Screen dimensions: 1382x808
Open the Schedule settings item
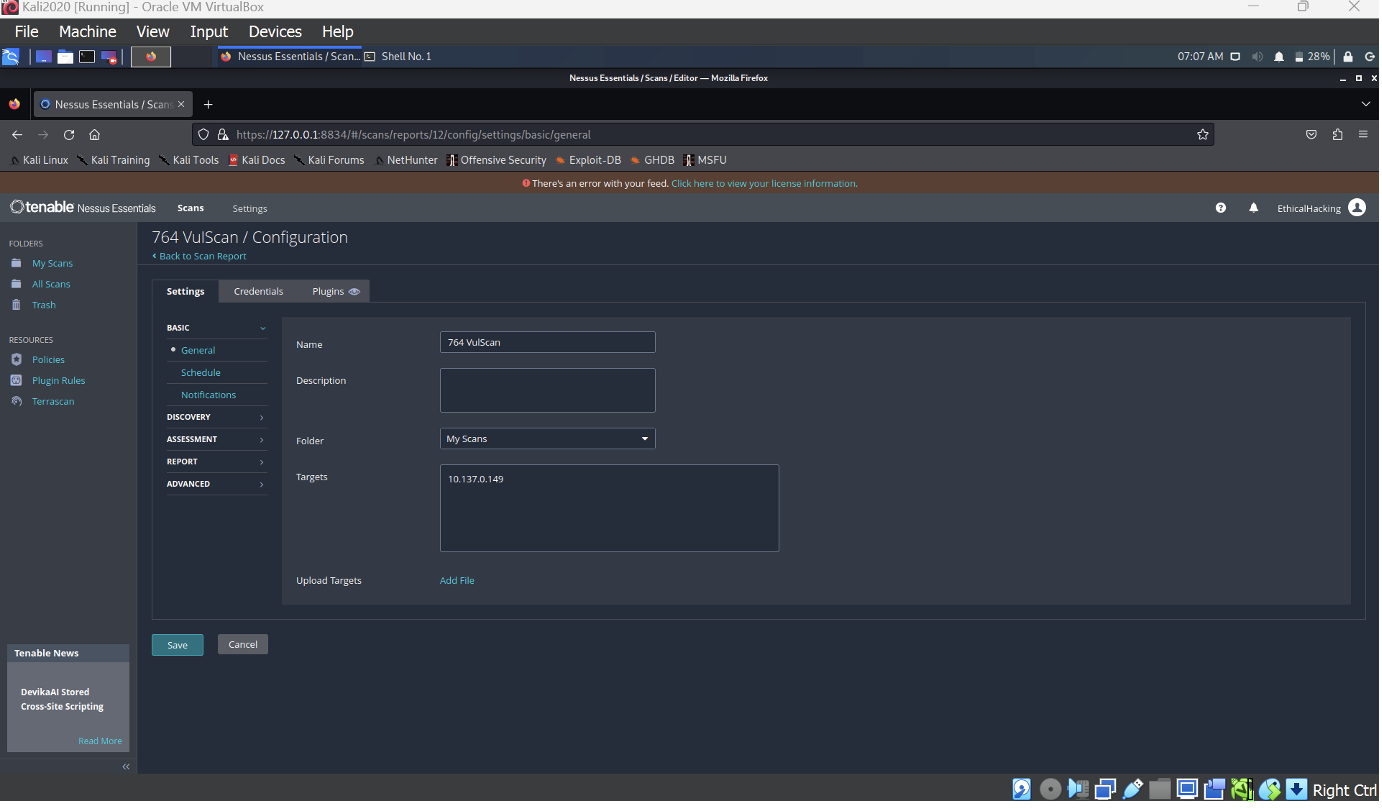pyautogui.click(x=201, y=373)
